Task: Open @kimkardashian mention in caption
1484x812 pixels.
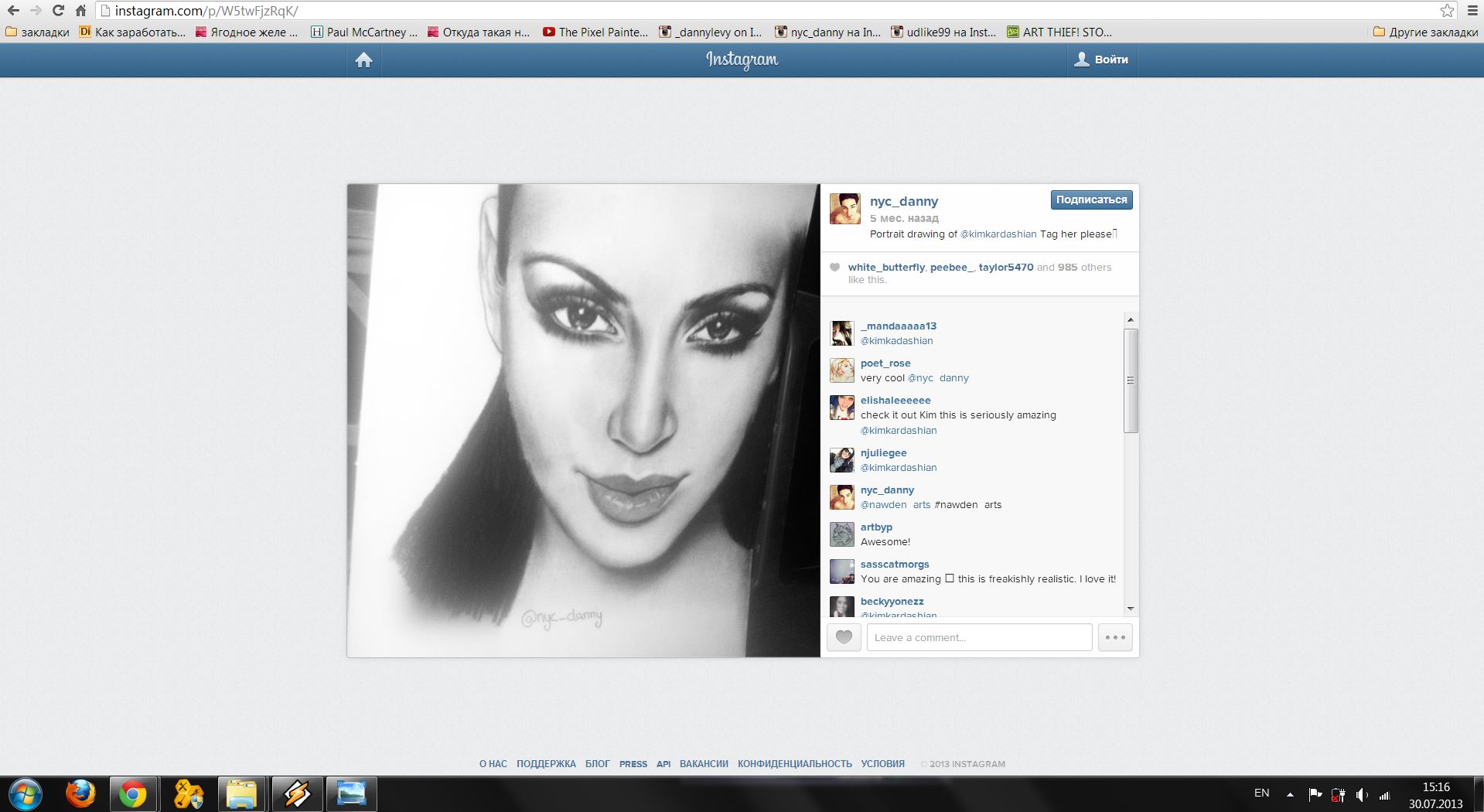Action: 998,234
